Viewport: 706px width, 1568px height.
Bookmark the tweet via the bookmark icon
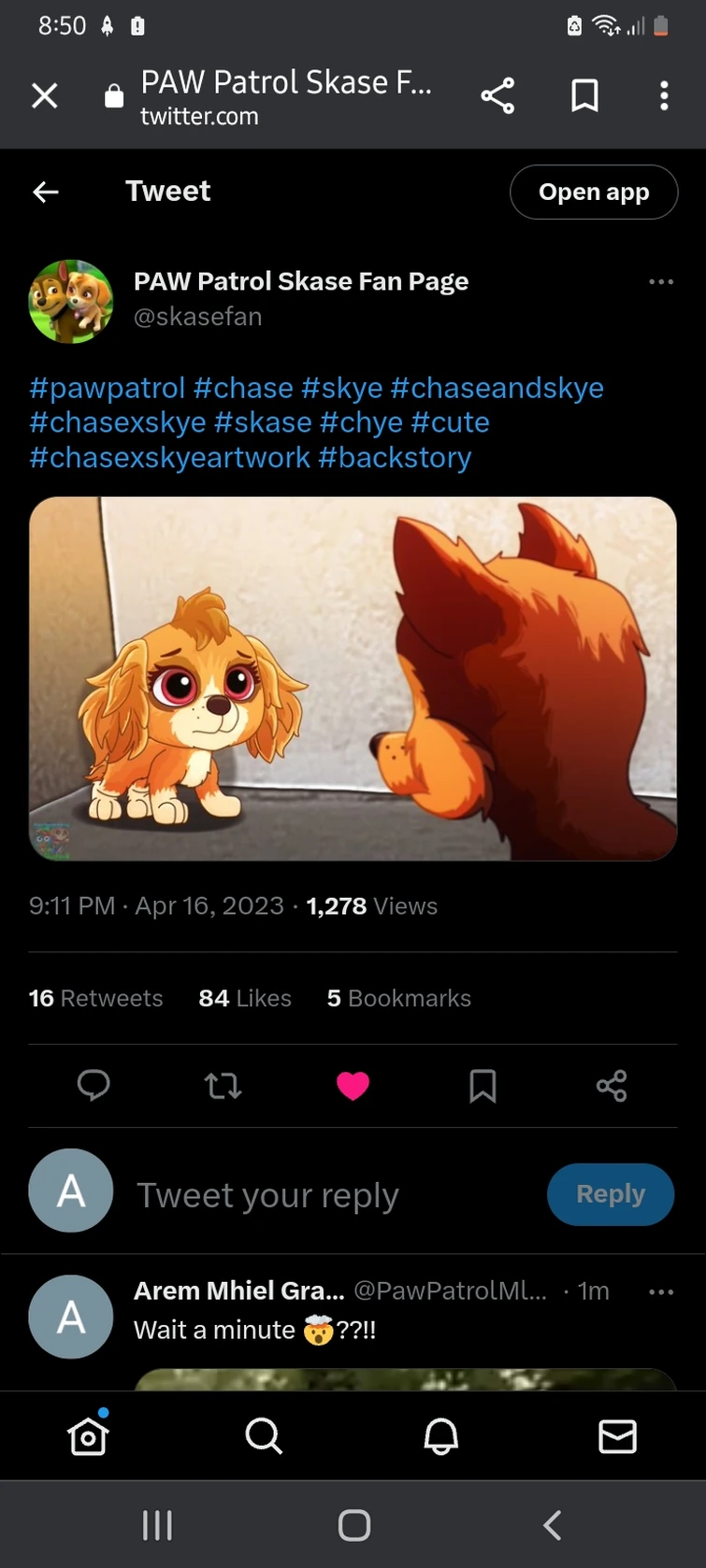[483, 1086]
